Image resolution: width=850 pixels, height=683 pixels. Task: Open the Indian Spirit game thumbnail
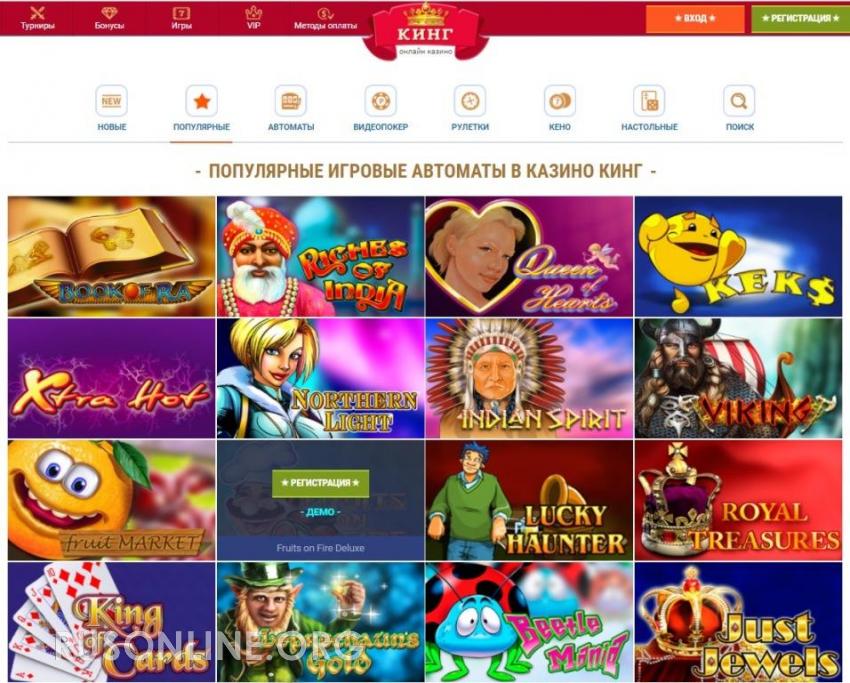coord(529,378)
